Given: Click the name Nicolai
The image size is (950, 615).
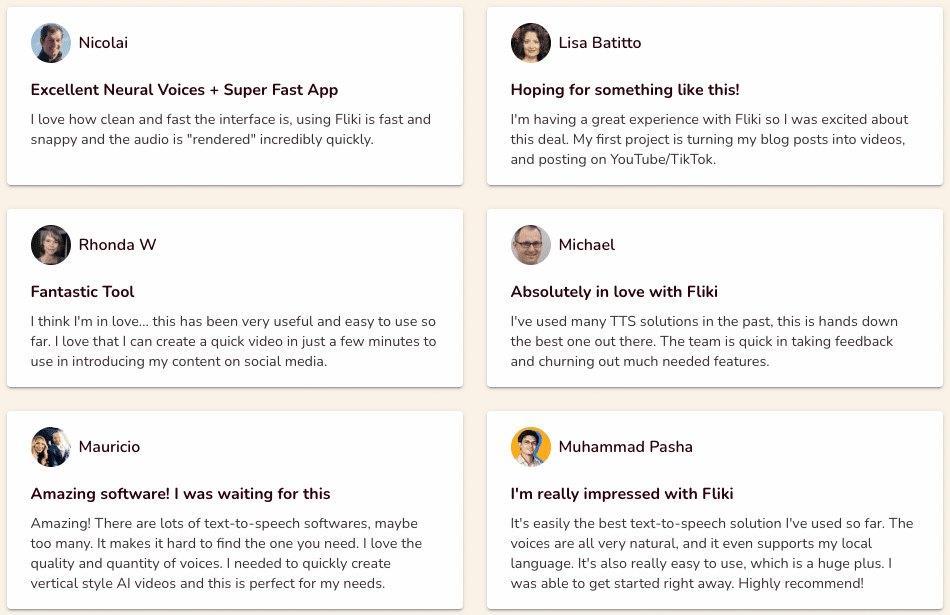Looking at the screenshot, I should (x=103, y=43).
